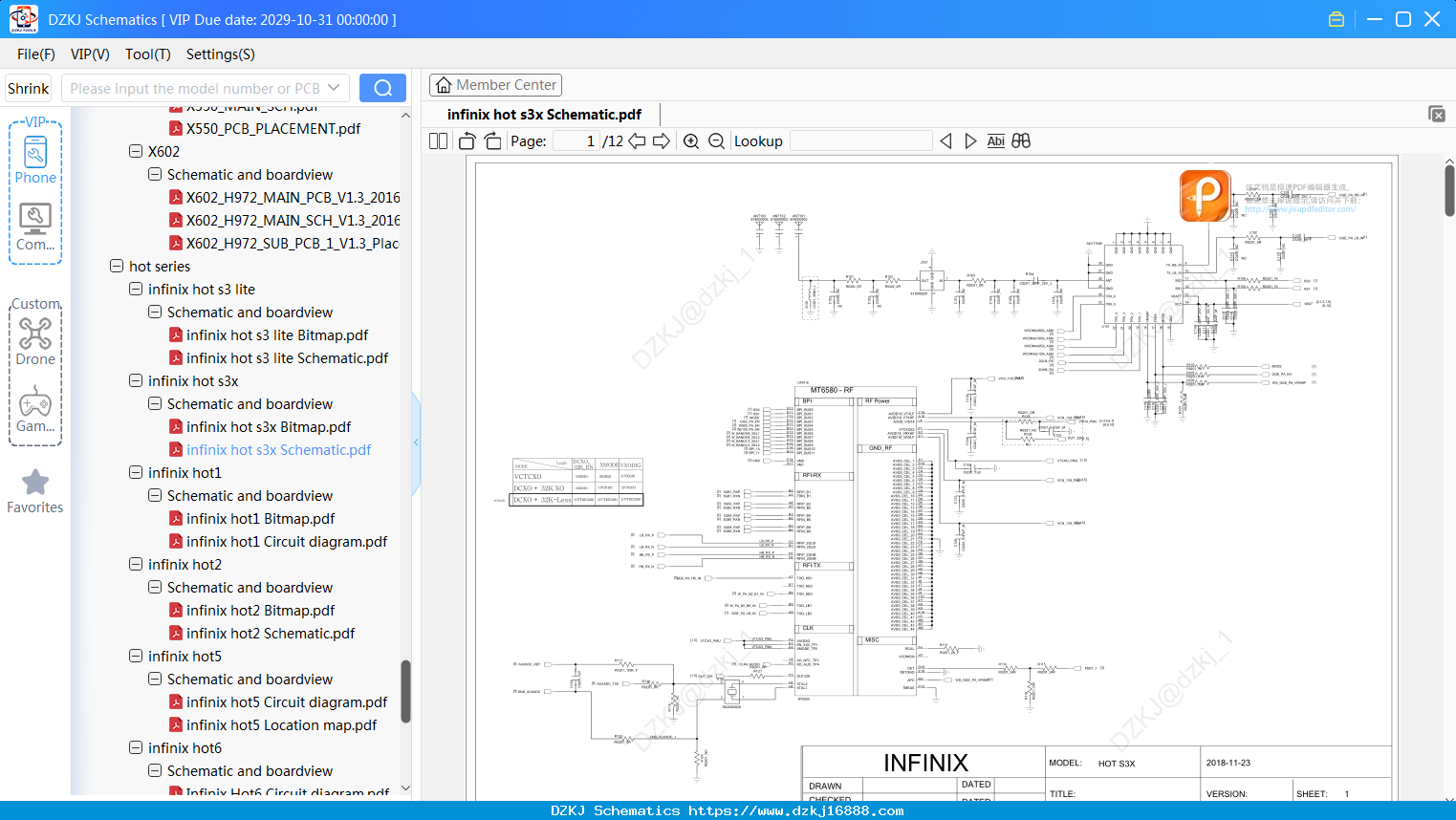Zoom out of the schematic
This screenshot has width=1456, height=820.
coord(716,140)
